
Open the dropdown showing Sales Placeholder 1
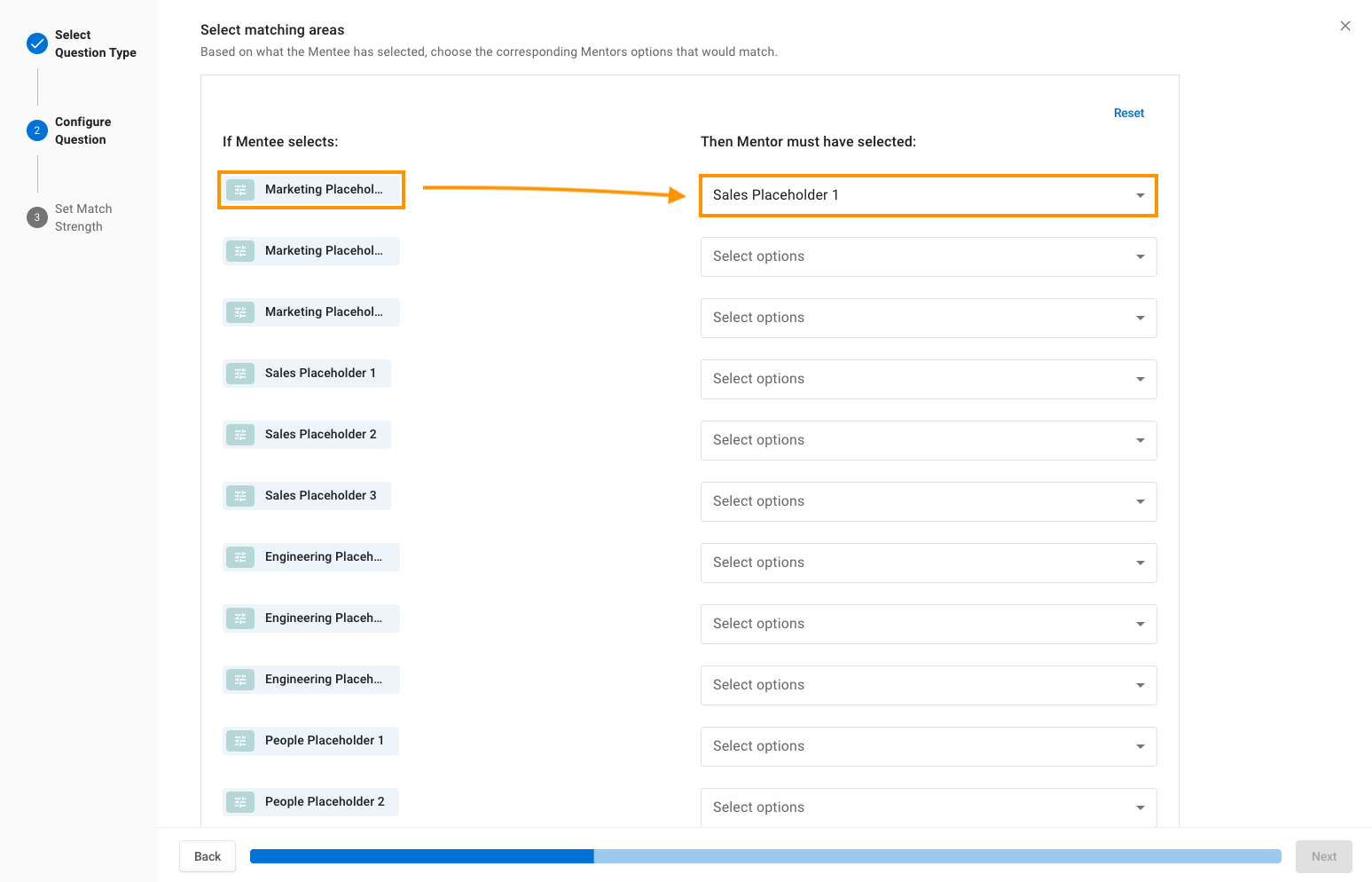pyautogui.click(x=928, y=195)
